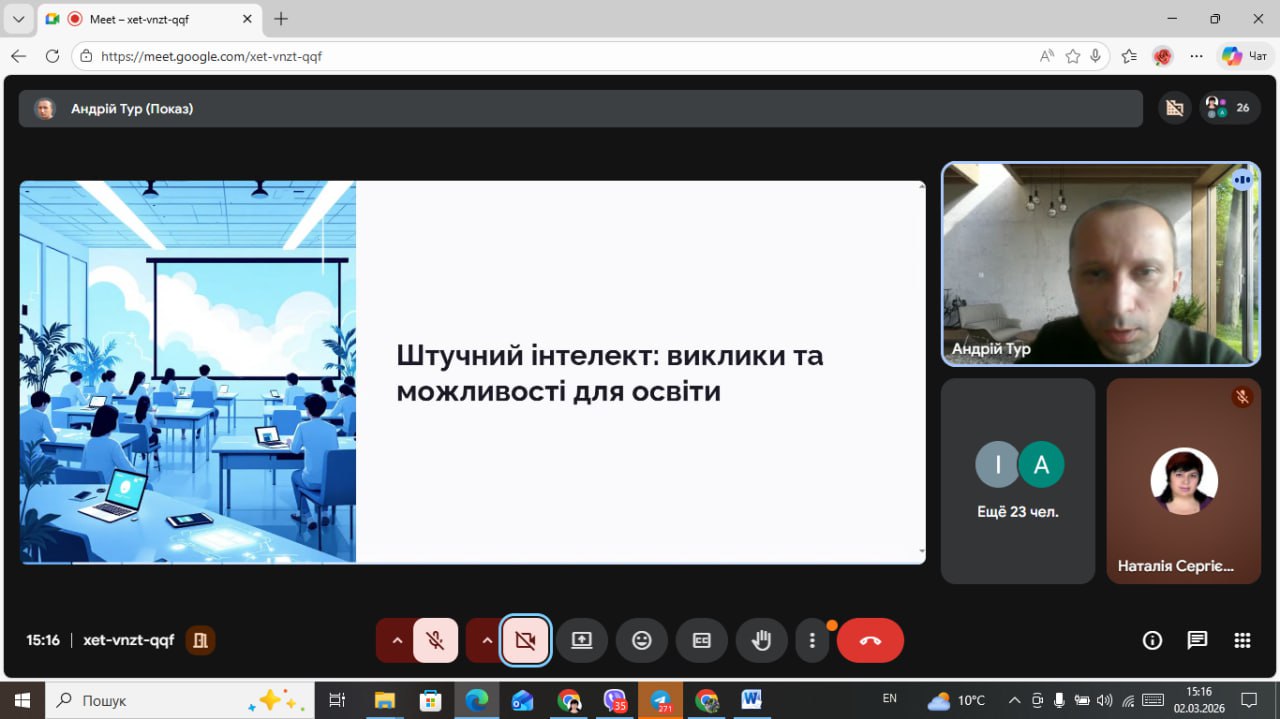1280x719 pixels.
Task: Open the participants list showing 26
Action: 1230,108
